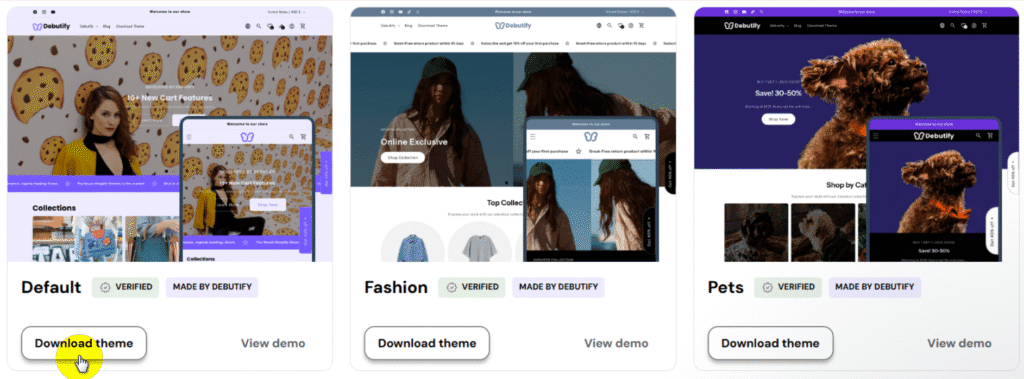Click globe icon in Default preview header
This screenshot has width=1024, height=379.
(x=248, y=26)
